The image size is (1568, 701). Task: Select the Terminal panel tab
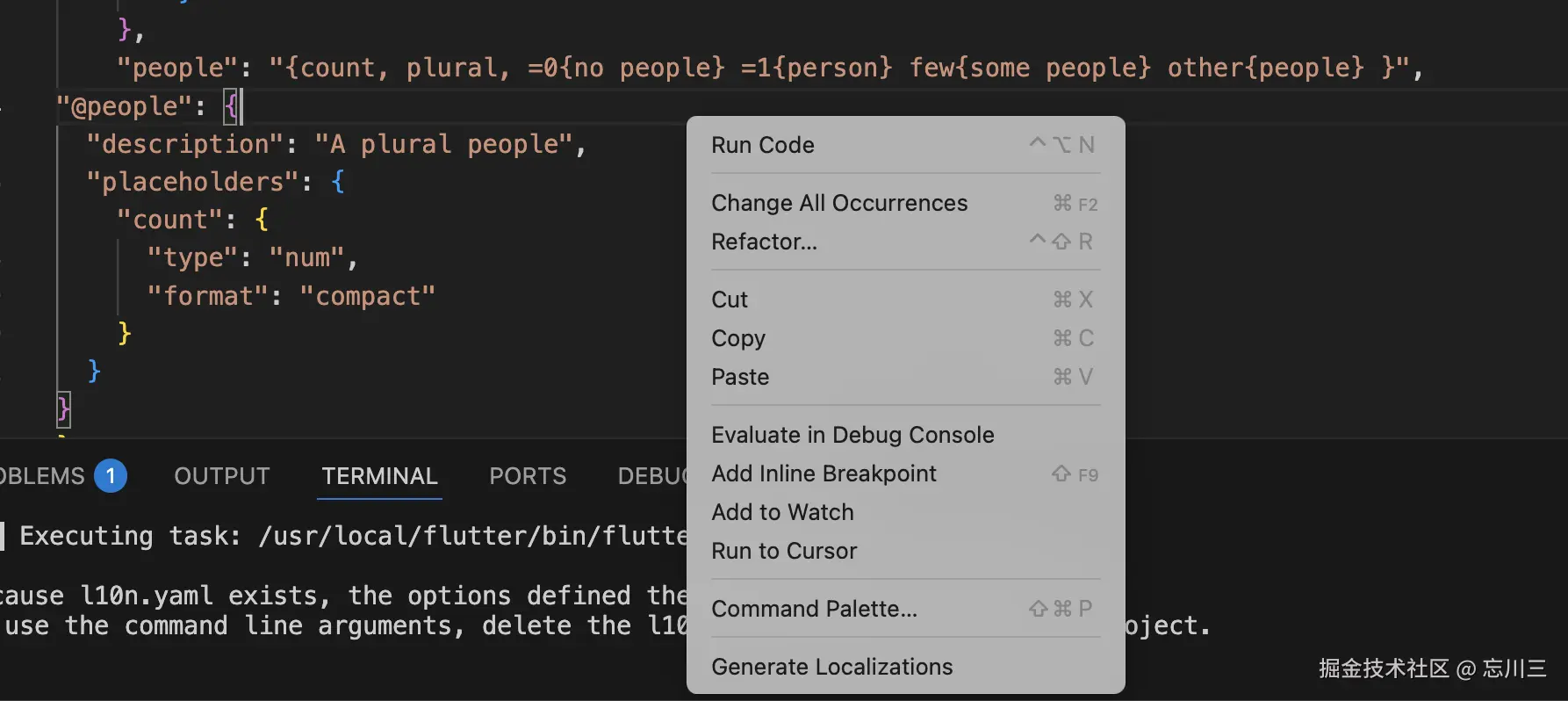(379, 476)
